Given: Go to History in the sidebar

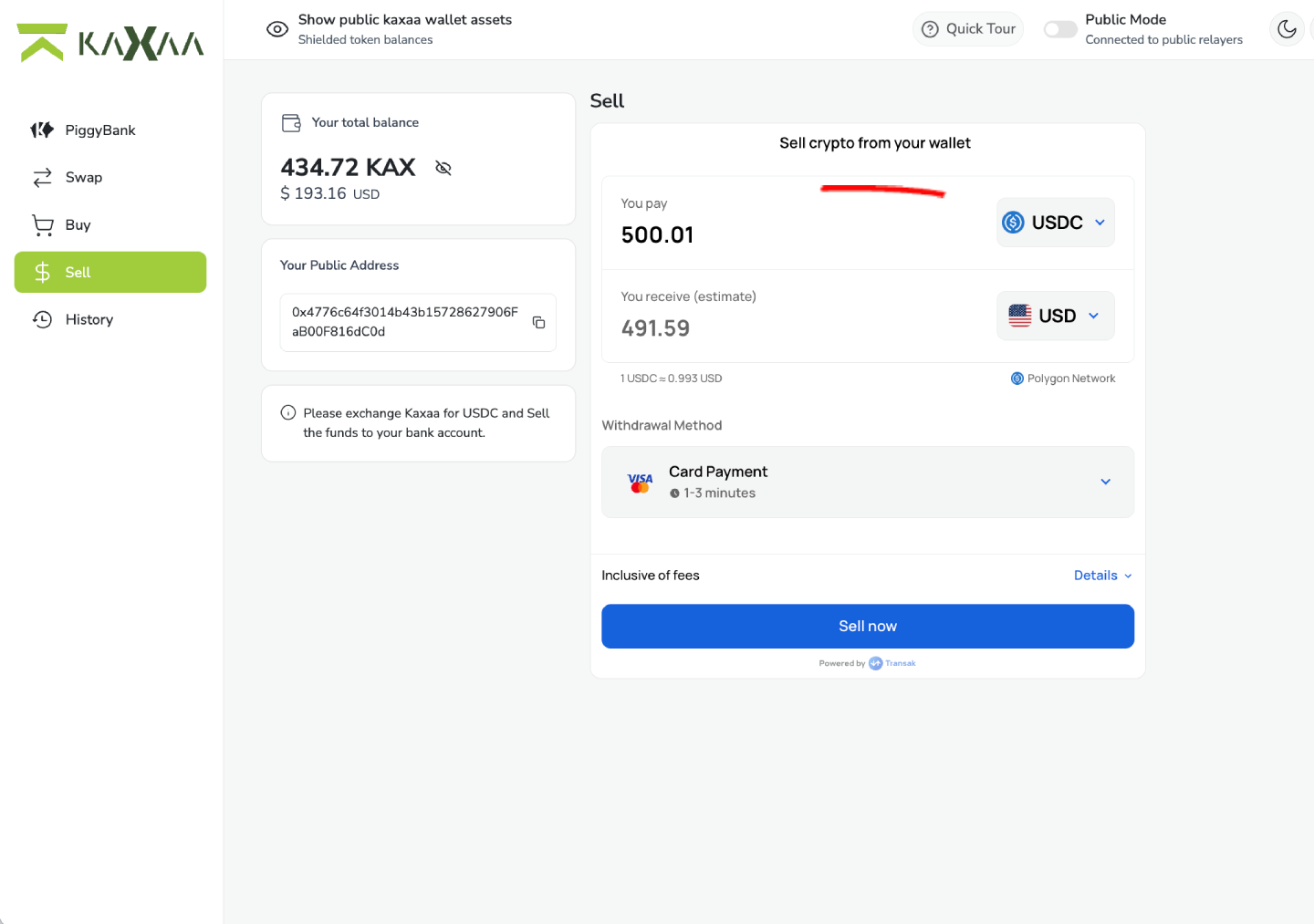Looking at the screenshot, I should pyautogui.click(x=89, y=319).
